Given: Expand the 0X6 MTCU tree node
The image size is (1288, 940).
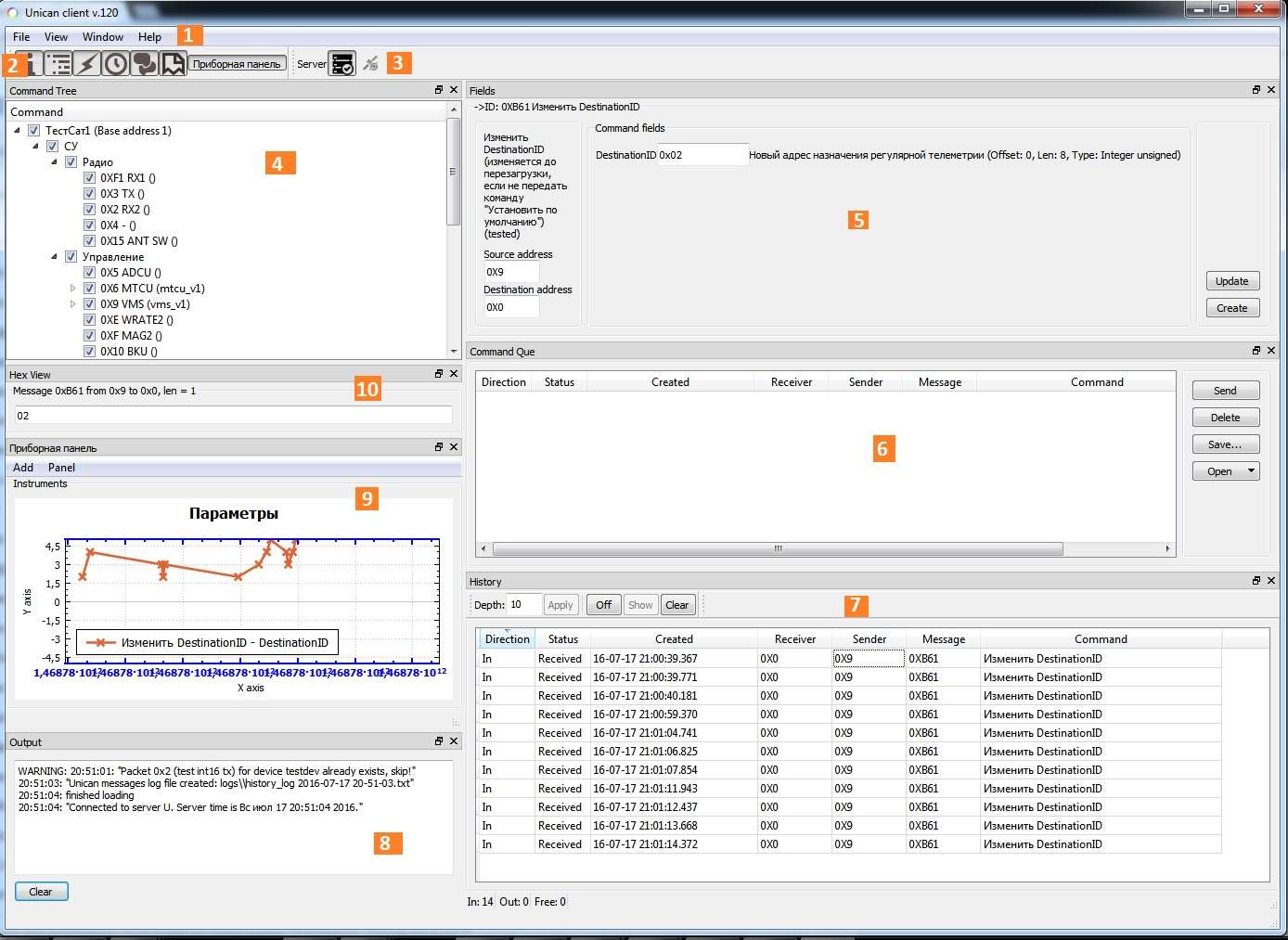Looking at the screenshot, I should [x=73, y=288].
